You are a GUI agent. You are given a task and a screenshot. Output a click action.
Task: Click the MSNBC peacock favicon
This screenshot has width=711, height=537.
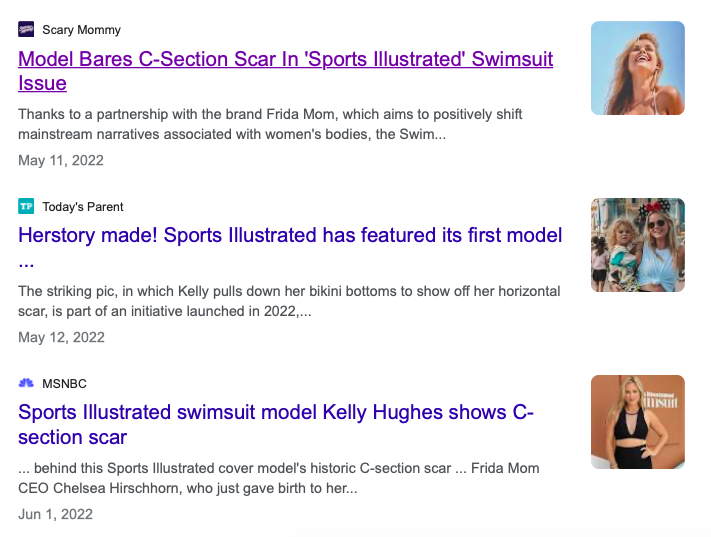(x=26, y=384)
